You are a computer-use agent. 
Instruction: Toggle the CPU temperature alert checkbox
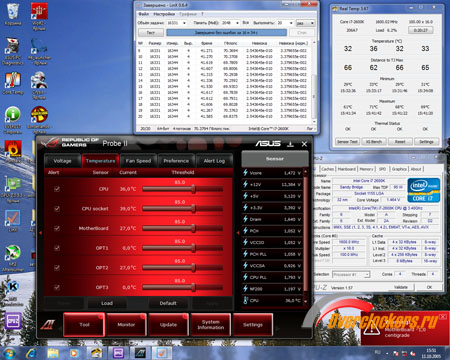click(57, 189)
